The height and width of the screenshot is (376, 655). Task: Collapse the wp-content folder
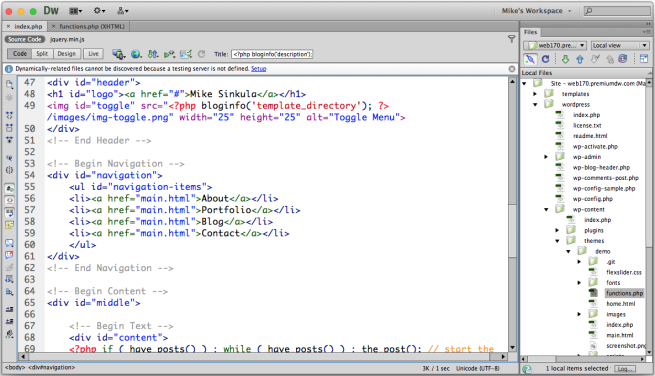pyautogui.click(x=546, y=209)
